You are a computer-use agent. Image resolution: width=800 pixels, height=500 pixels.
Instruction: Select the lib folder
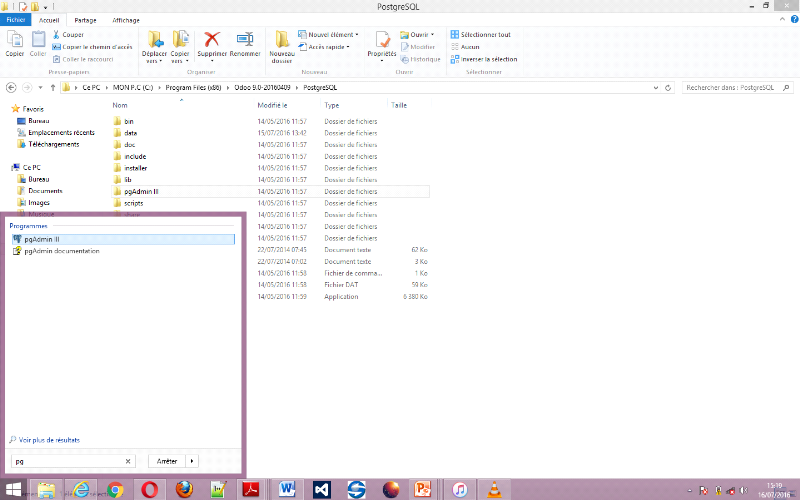tap(128, 180)
